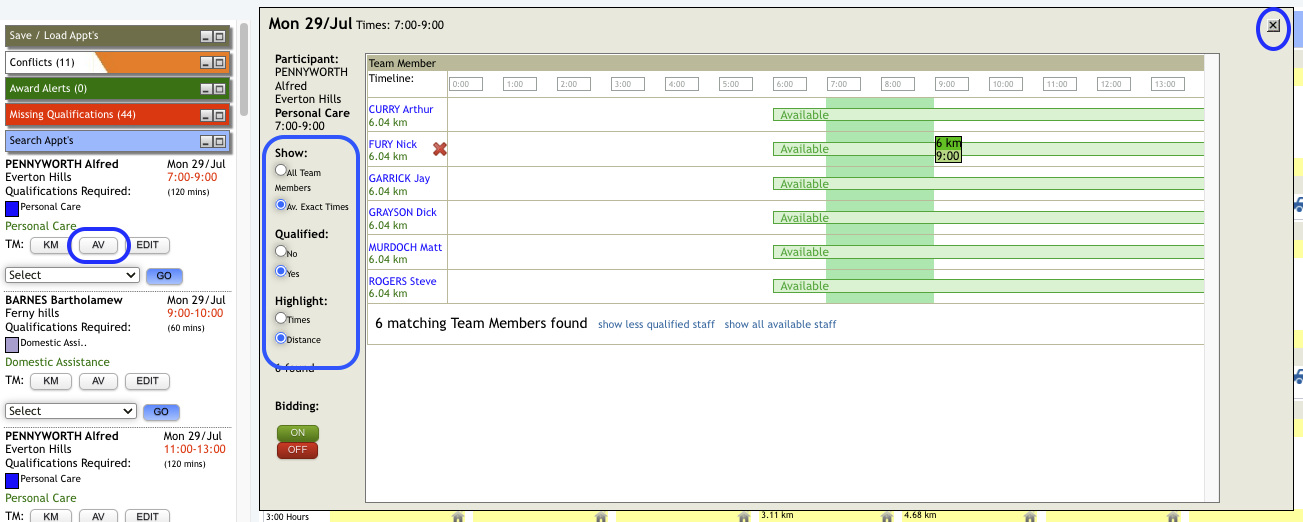The image size is (1303, 522).
Task: Minimize the Save / Load Appt's panel
Action: click(207, 36)
